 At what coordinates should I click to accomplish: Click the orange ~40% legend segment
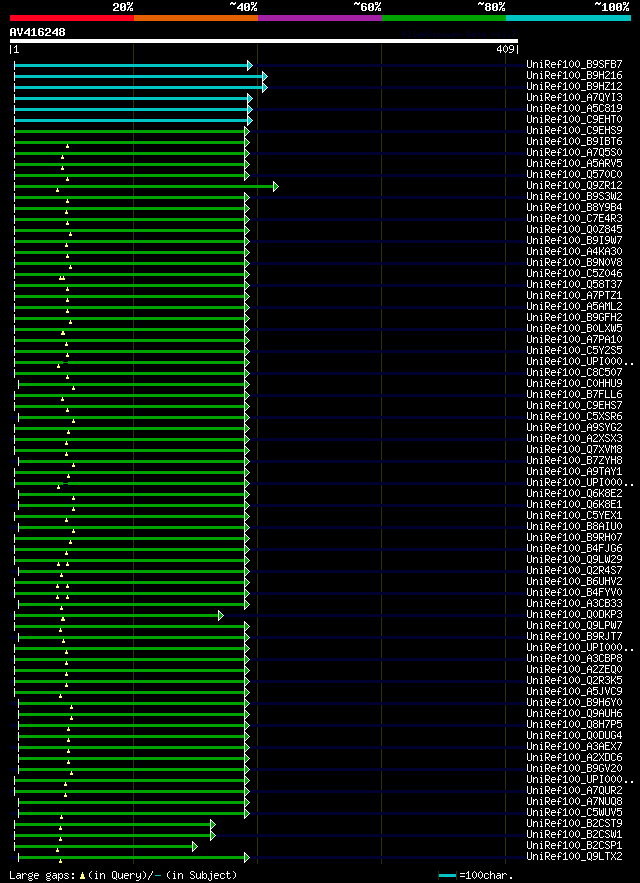pyautogui.click(x=196, y=17)
